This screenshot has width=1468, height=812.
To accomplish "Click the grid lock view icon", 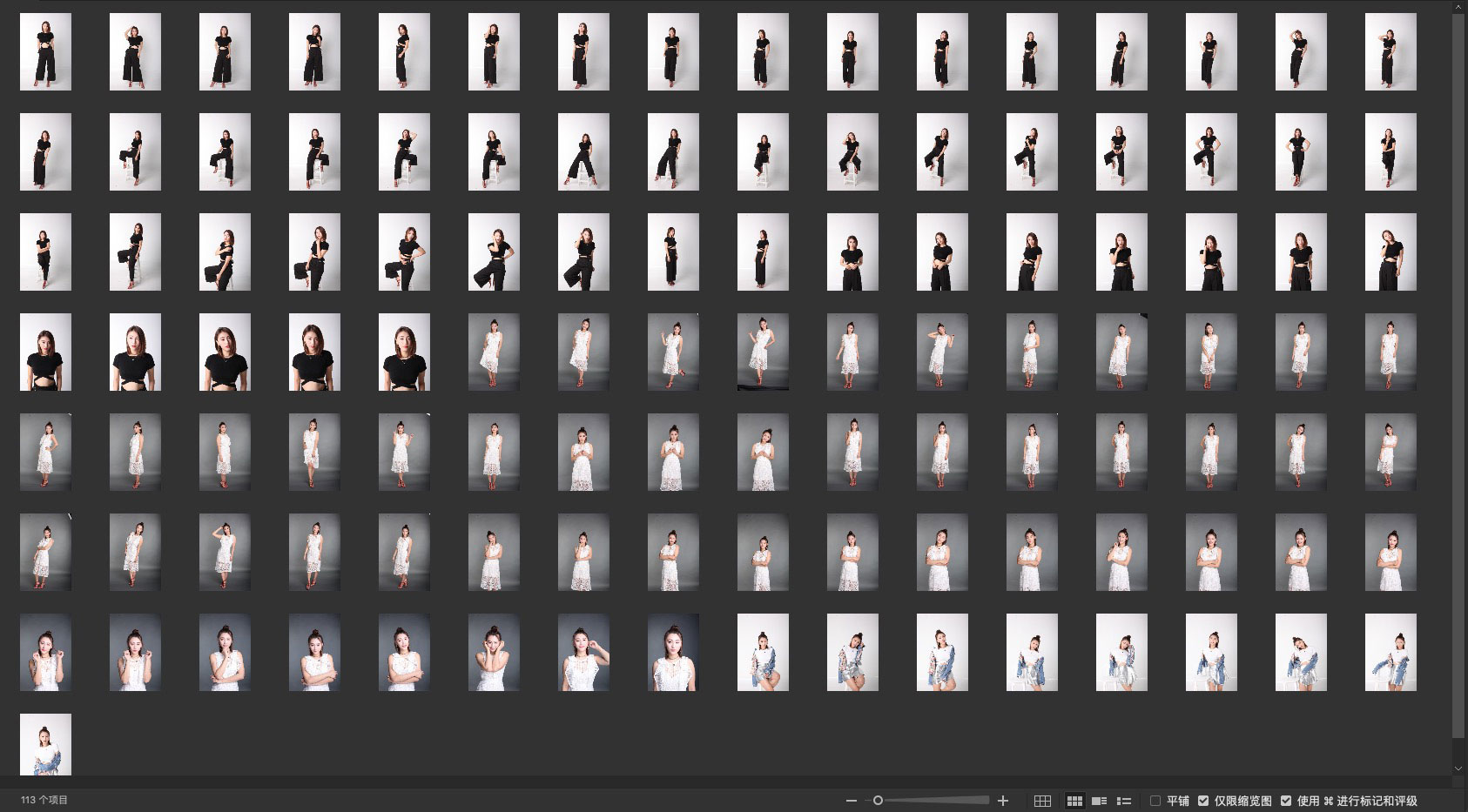I will tap(1042, 801).
